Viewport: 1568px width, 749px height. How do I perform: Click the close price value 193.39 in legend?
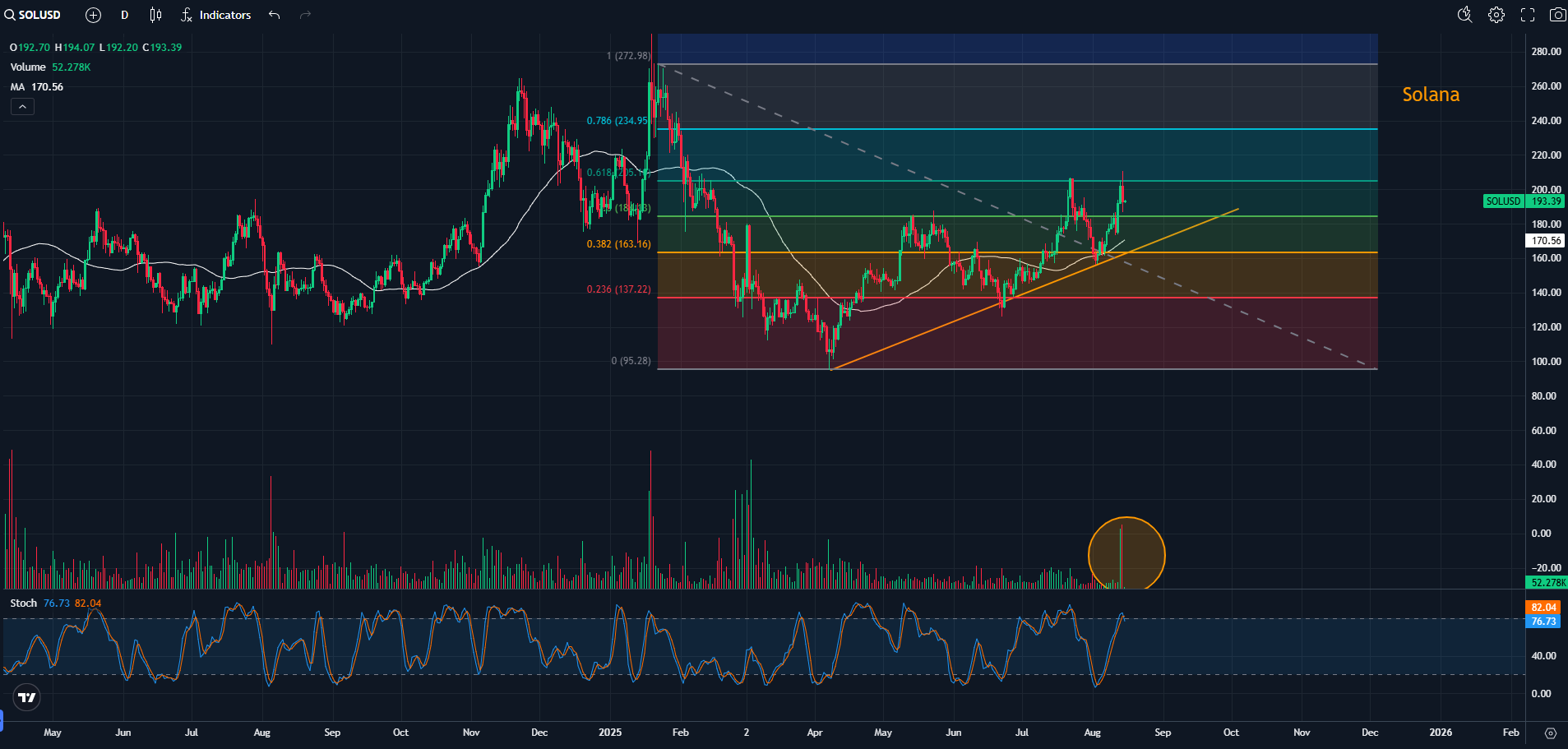pyautogui.click(x=166, y=48)
